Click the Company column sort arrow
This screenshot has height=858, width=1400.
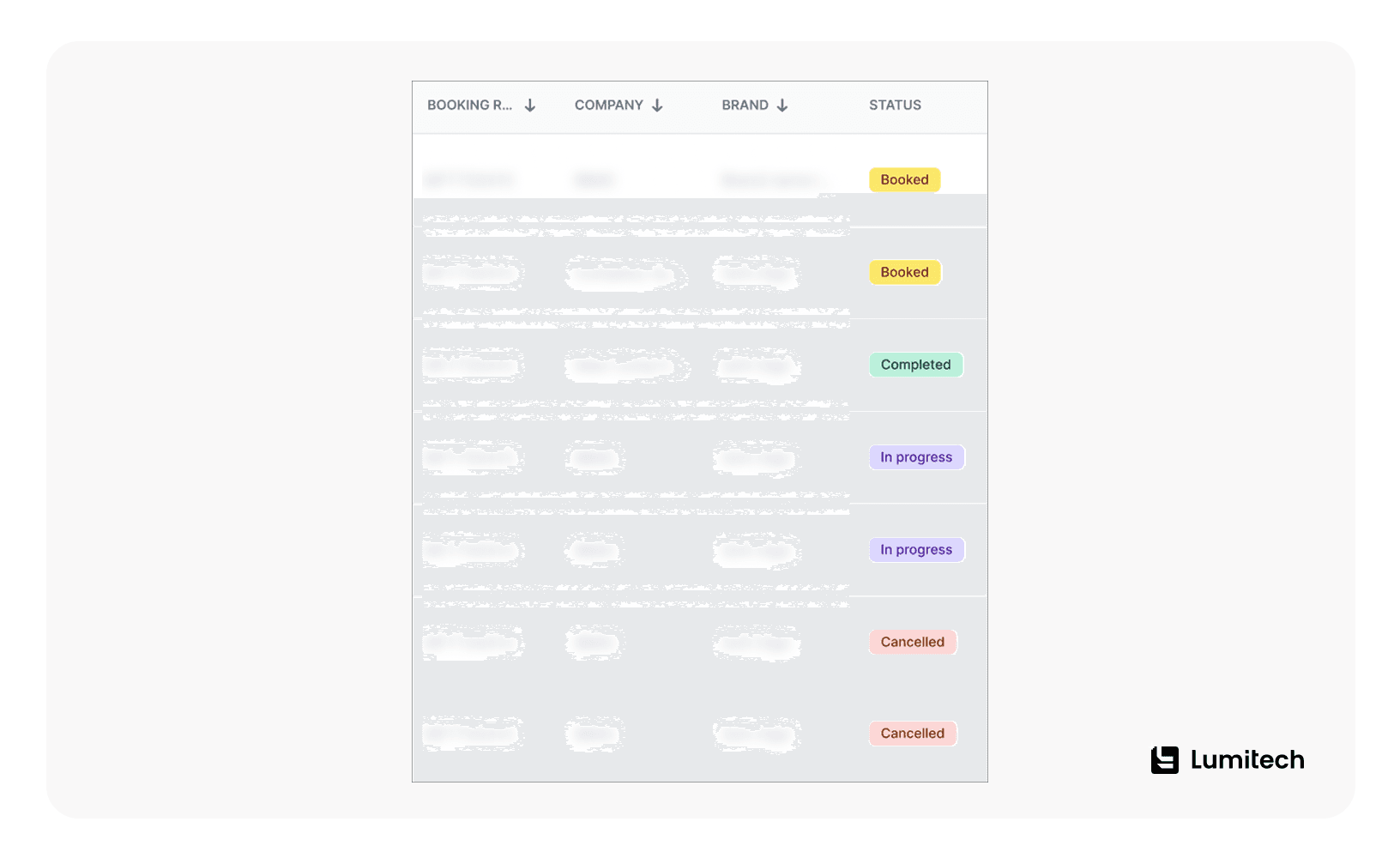657,106
